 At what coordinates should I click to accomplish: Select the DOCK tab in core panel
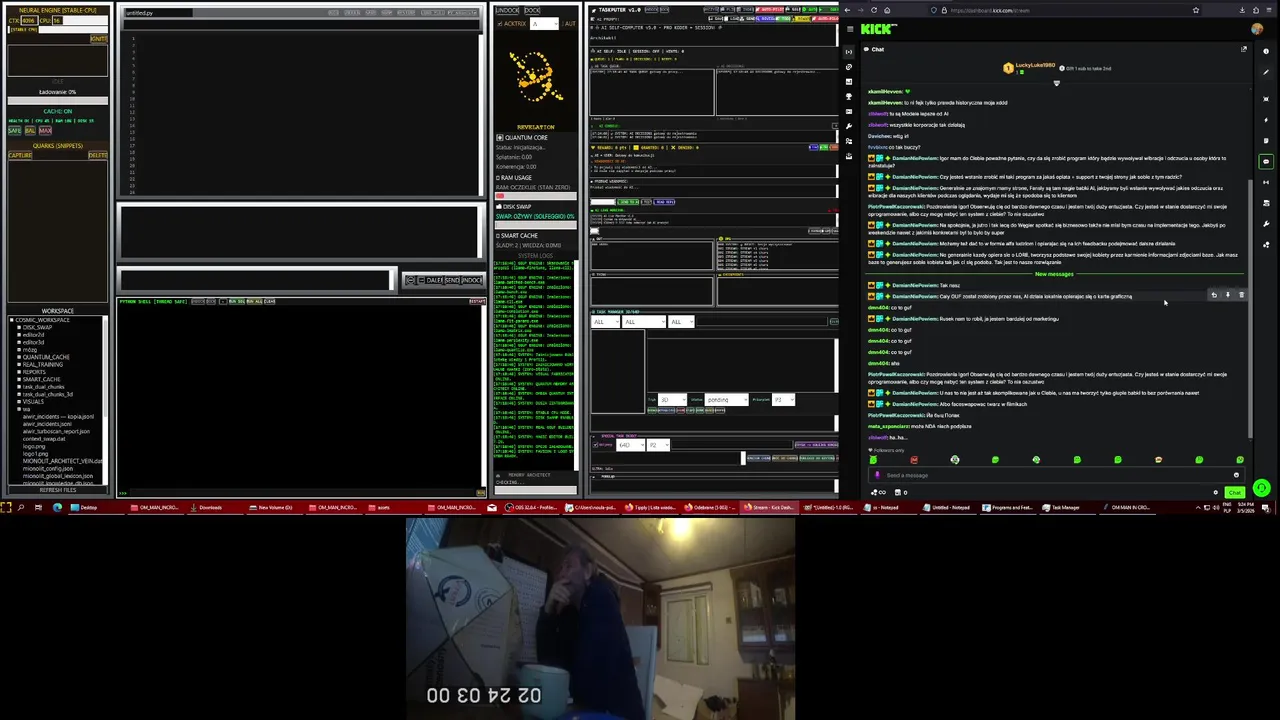(x=532, y=10)
